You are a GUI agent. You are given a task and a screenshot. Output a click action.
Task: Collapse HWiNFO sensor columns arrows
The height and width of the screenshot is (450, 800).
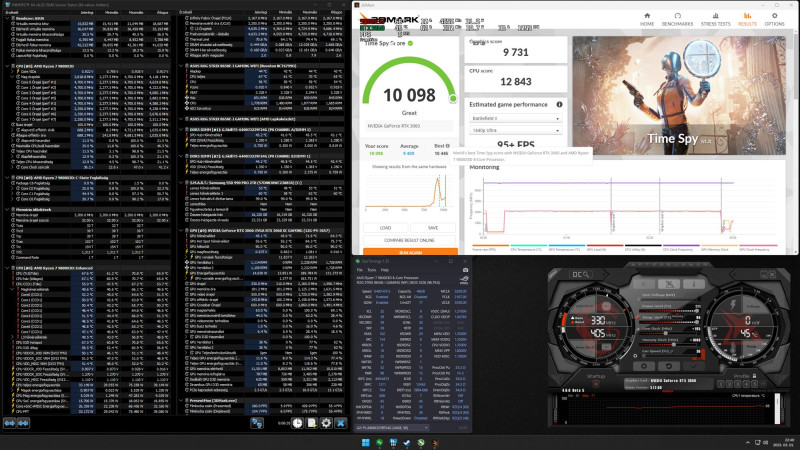click(23, 423)
